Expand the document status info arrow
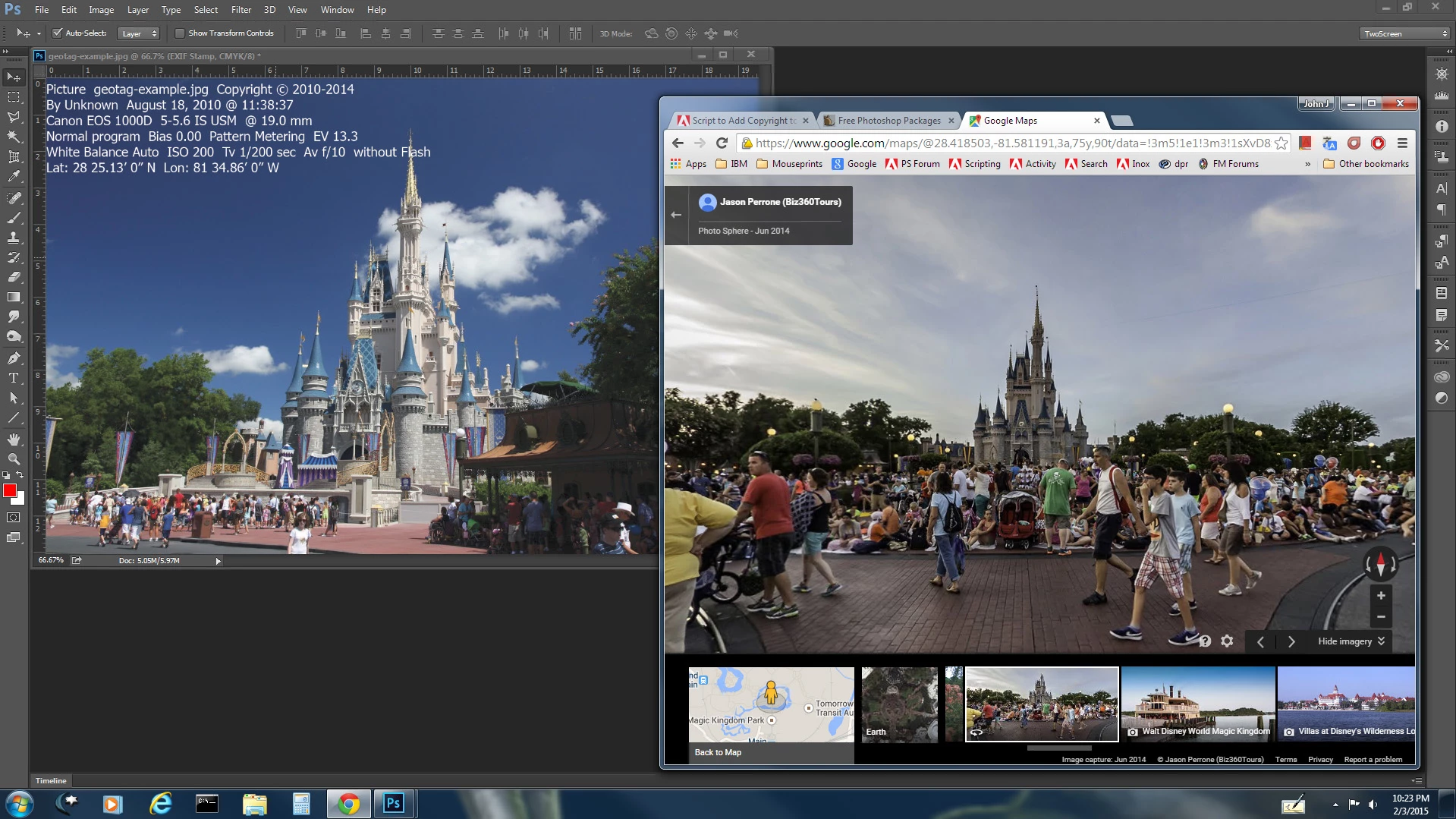Screen dimensions: 1456x819 (x=218, y=561)
